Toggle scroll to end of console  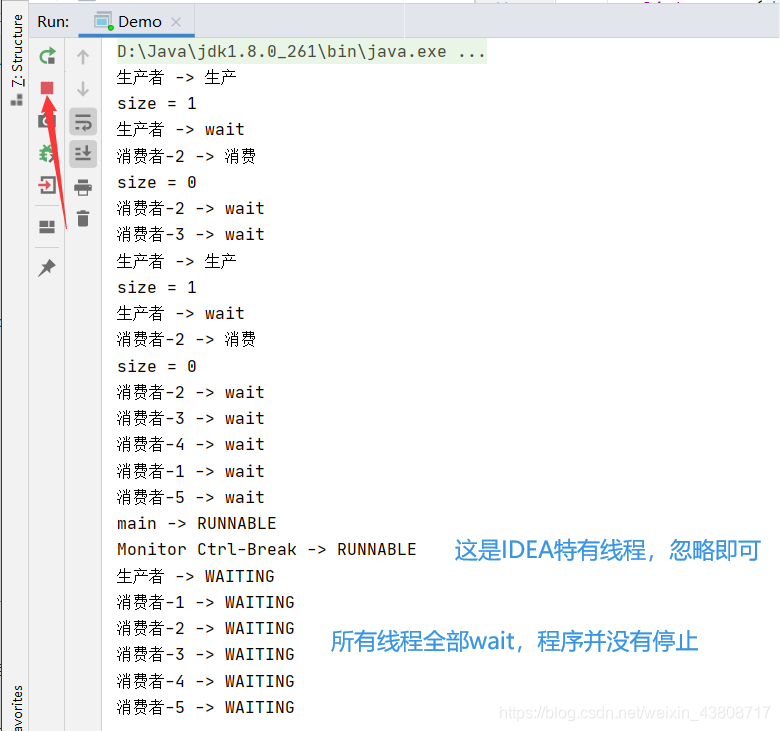click(83, 154)
